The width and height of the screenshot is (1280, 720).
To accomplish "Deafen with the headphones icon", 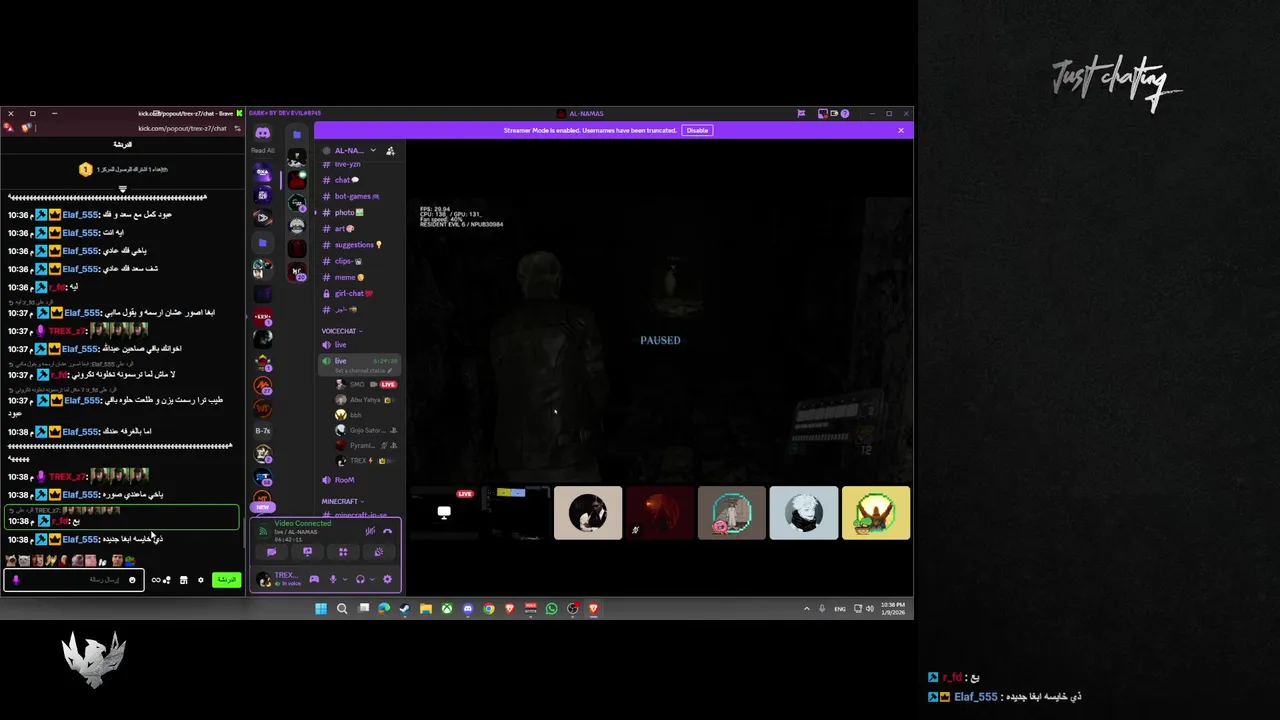I will tap(360, 579).
